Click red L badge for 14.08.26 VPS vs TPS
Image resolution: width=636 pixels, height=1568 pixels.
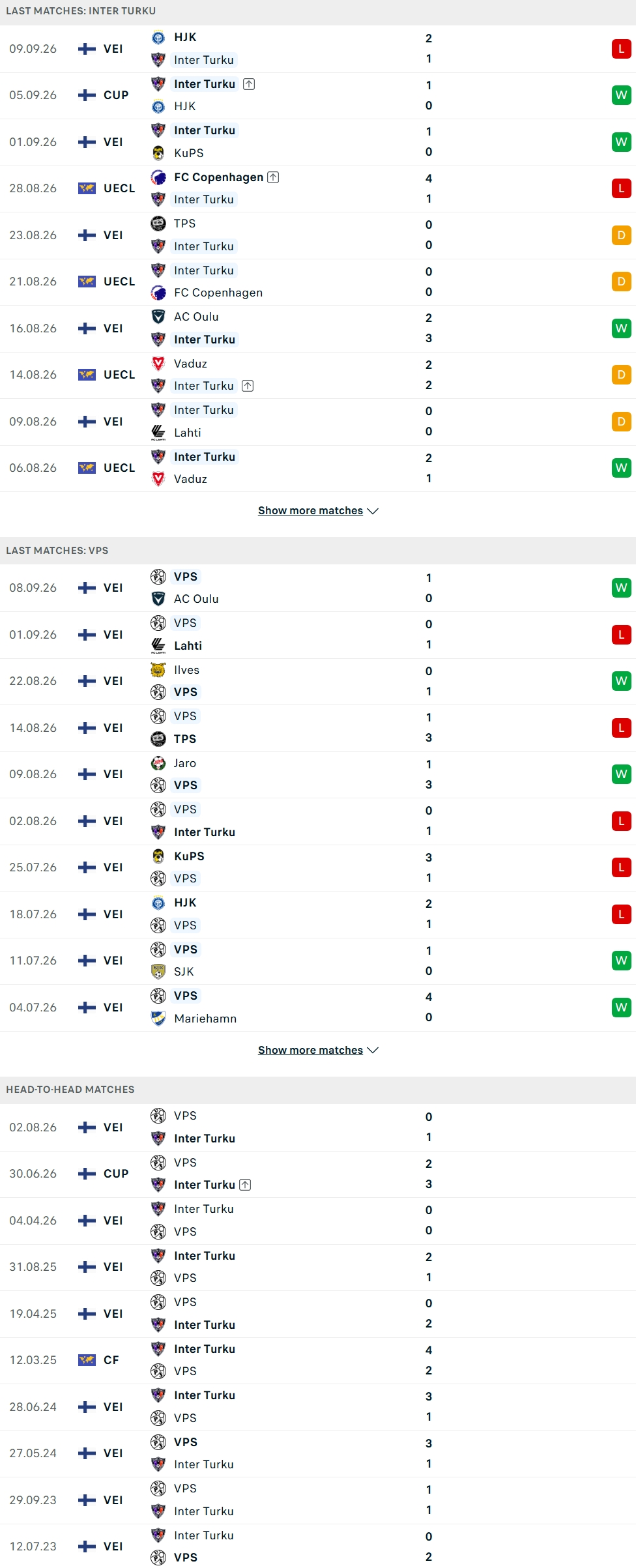click(622, 728)
